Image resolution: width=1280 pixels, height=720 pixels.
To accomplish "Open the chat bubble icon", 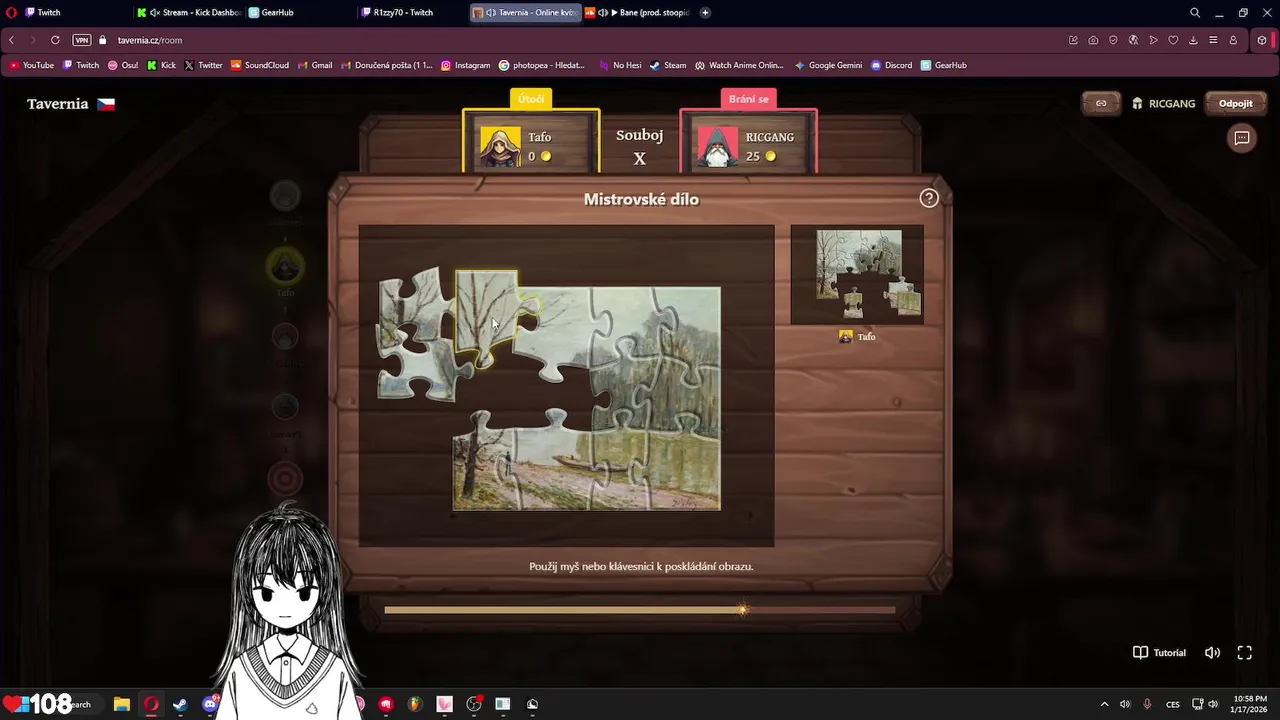I will click(1242, 138).
